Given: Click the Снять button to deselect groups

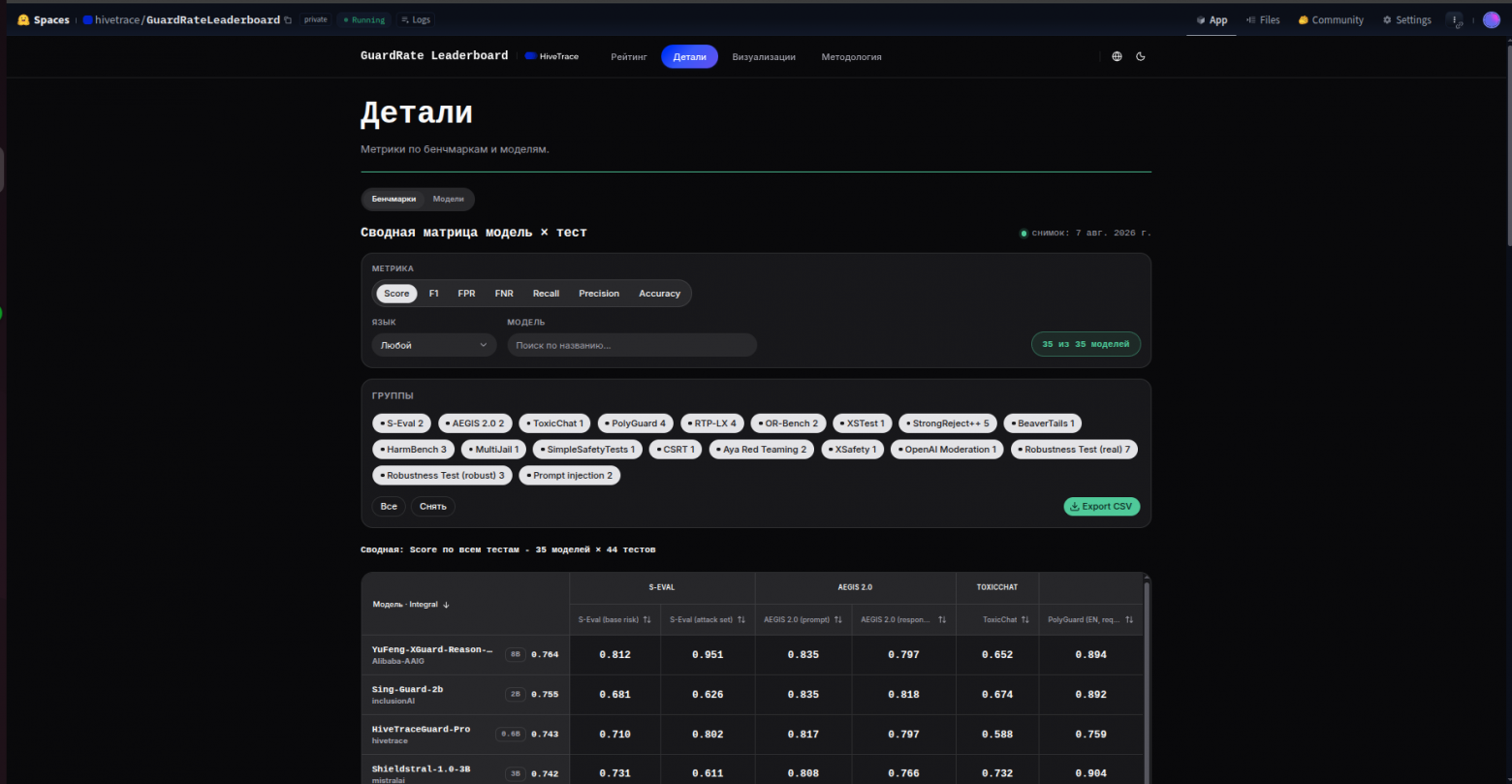Looking at the screenshot, I should click(x=433, y=507).
